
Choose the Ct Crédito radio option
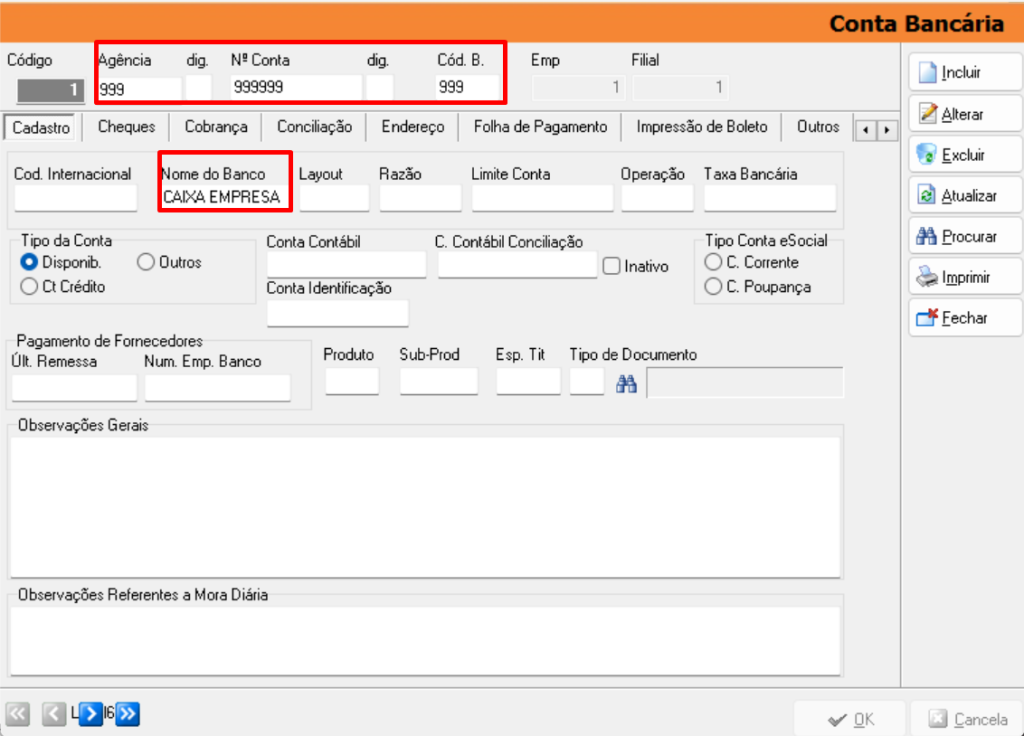click(30, 287)
